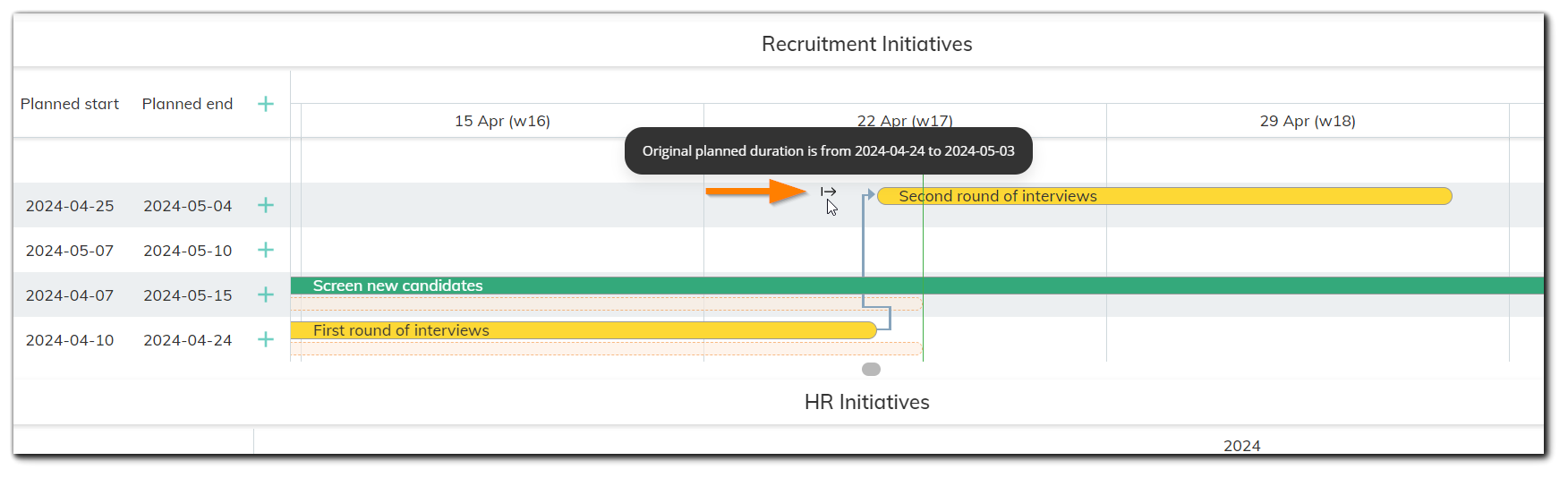This screenshot has height=478, width=1568.
Task: Edit the 2024-05-15 planned end cell
Action: [x=187, y=295]
